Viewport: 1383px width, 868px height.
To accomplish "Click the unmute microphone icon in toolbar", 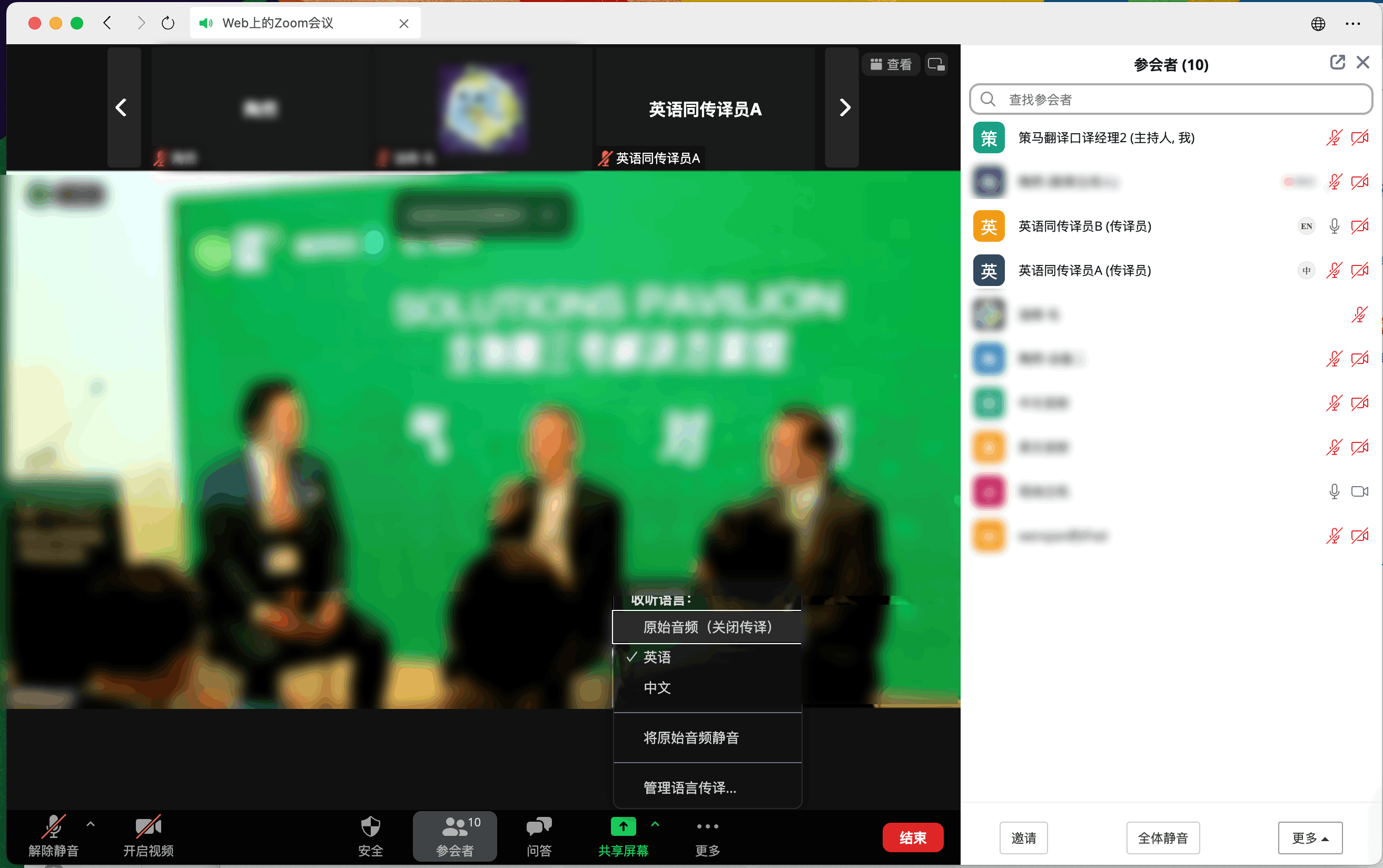I will click(x=53, y=827).
